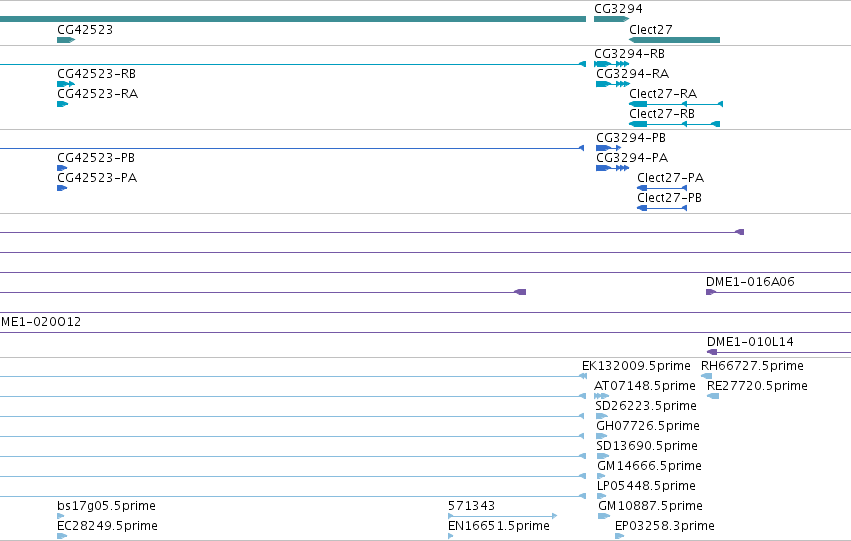Viewport: 851px width, 541px height.
Task: Select the DME1-010L14 feature label
Action: [750, 342]
